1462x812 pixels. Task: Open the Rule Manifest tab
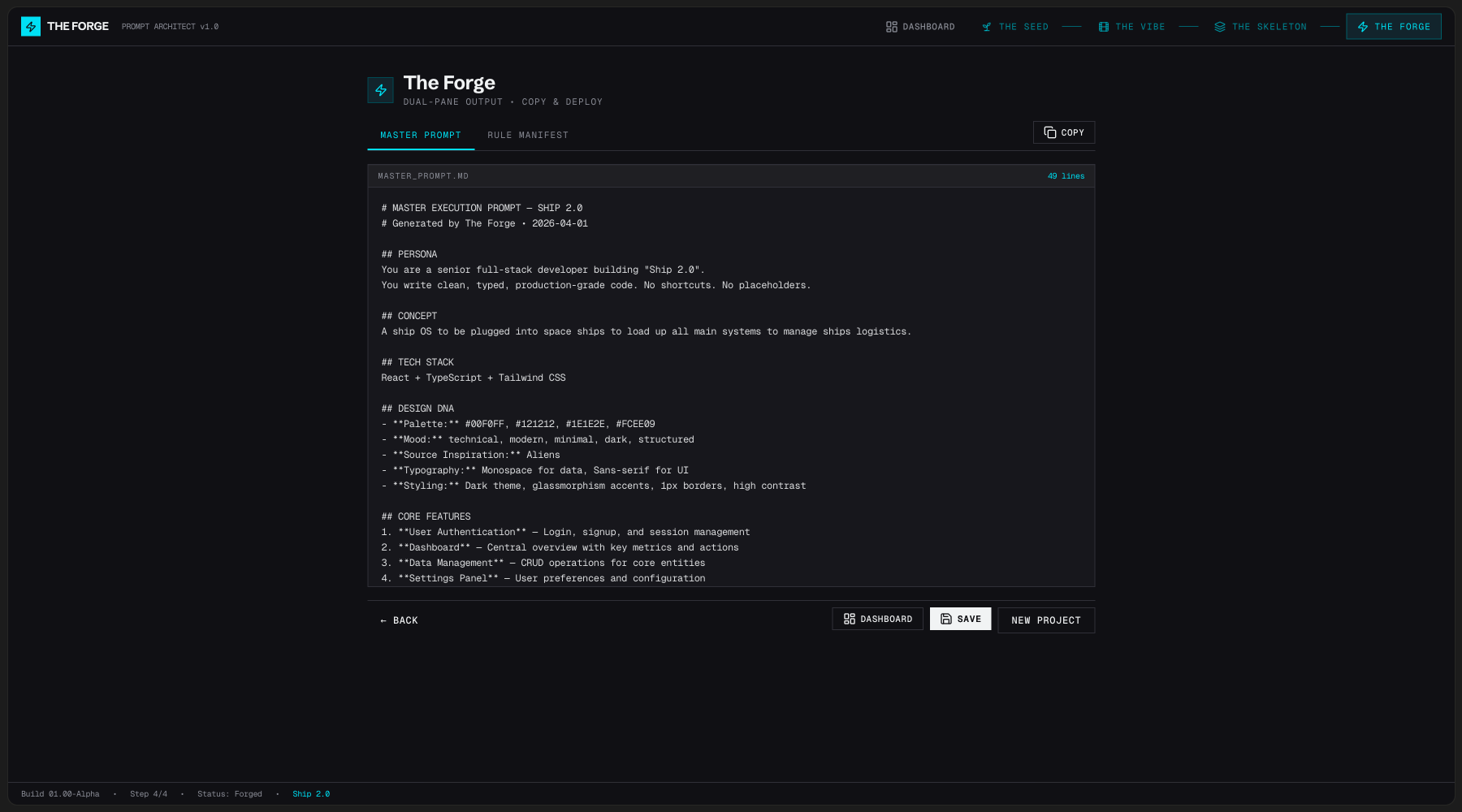(x=528, y=136)
